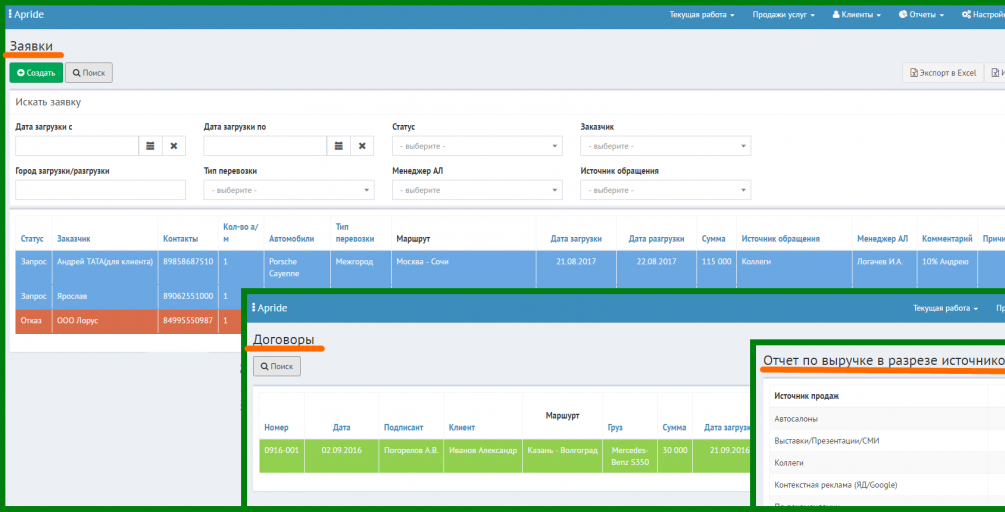Screen dimensions: 1005x512
Task: Open the Клиенты menu
Action: 857,15
